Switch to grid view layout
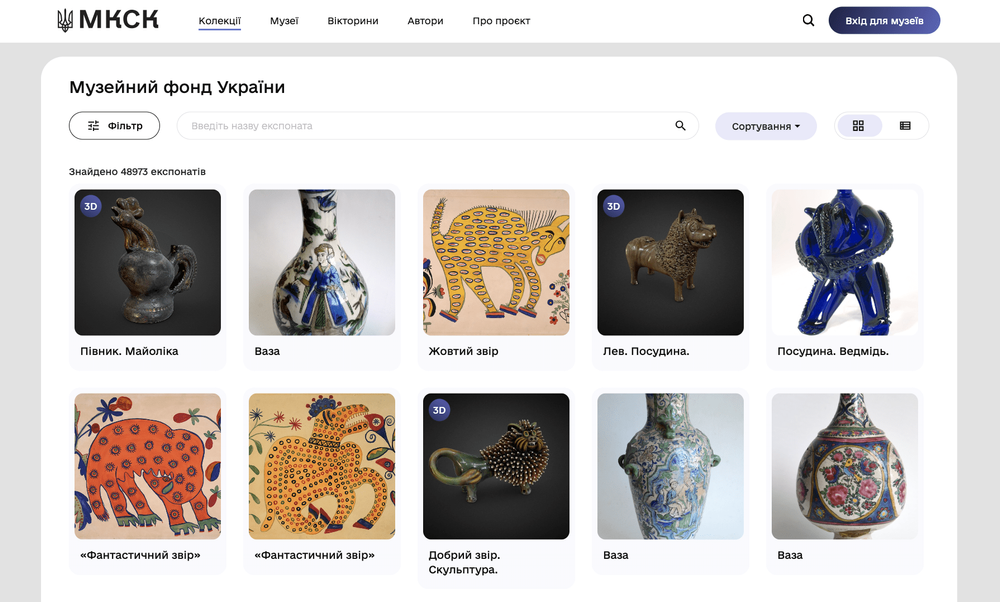The height and width of the screenshot is (602, 1000). [858, 126]
